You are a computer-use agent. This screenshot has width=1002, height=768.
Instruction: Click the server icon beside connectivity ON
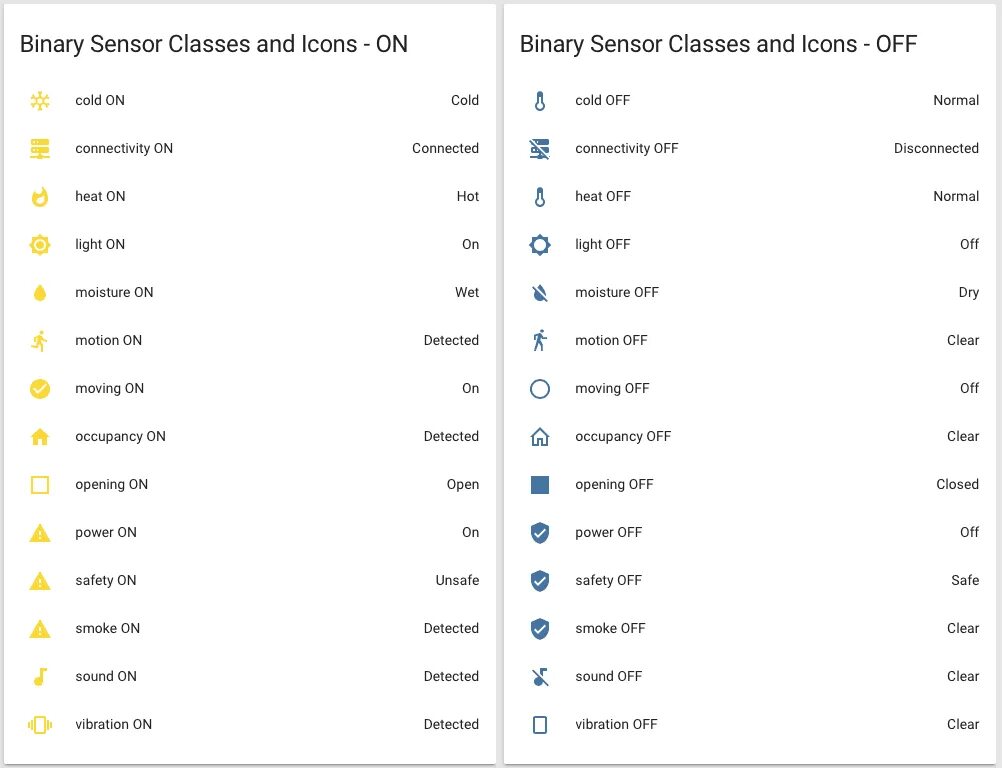click(x=40, y=149)
